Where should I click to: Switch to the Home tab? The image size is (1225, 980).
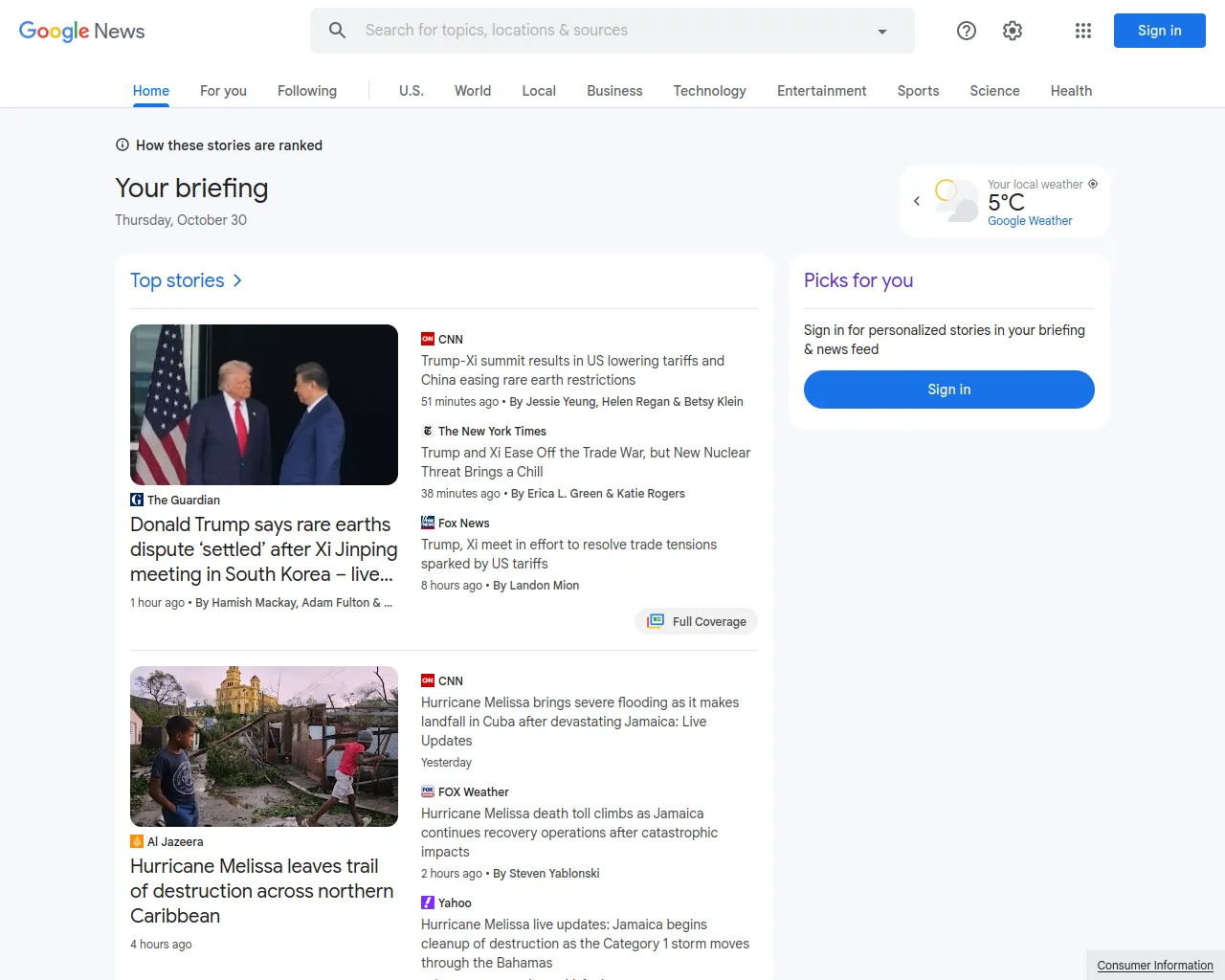[151, 91]
